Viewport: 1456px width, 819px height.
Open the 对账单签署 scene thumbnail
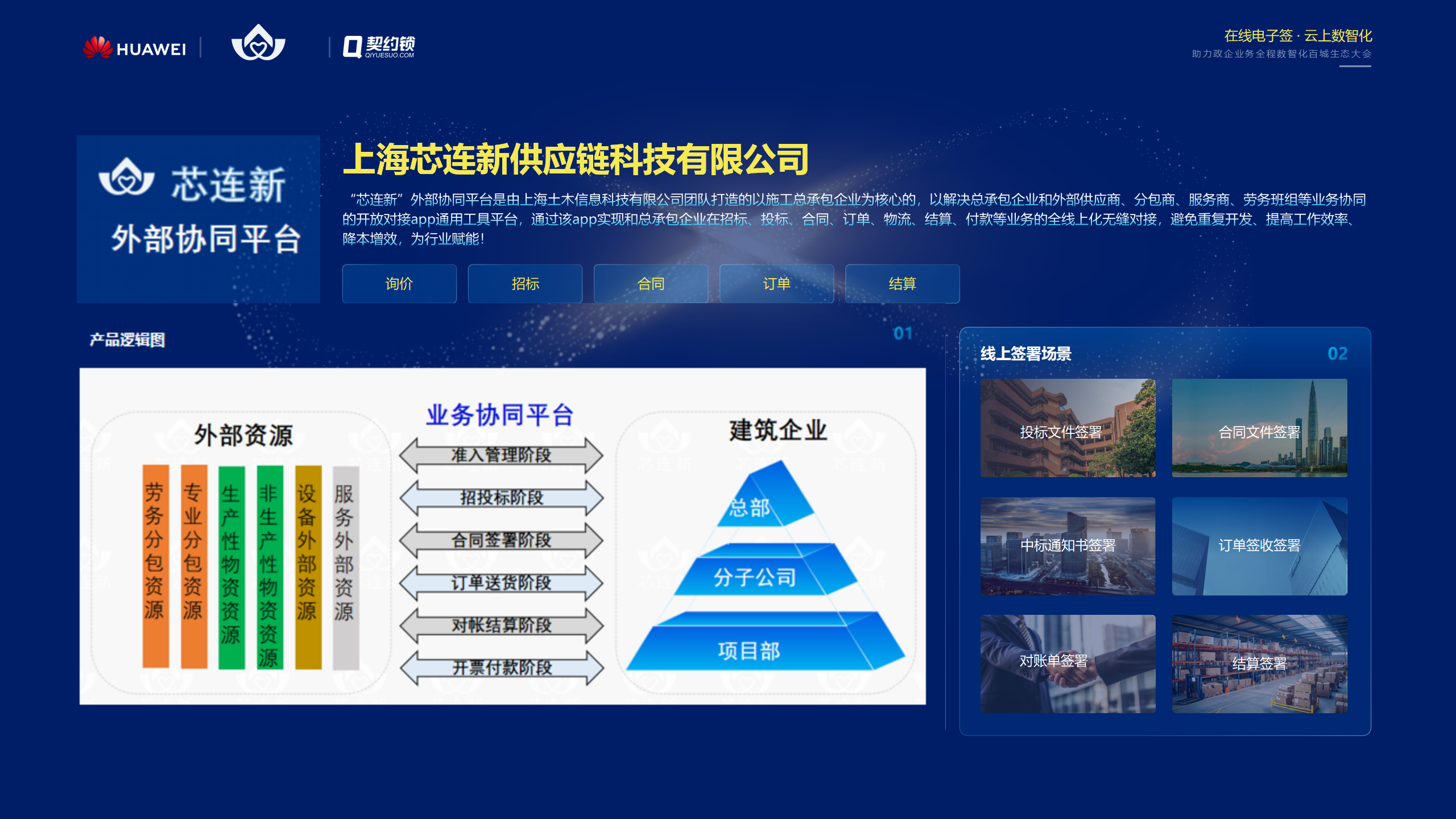tap(1068, 664)
